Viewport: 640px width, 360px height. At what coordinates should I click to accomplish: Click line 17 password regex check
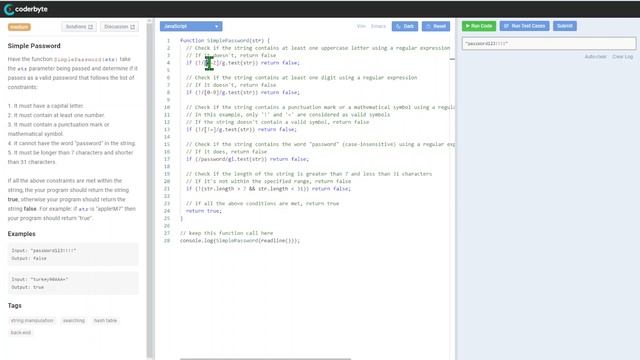[x=247, y=159]
